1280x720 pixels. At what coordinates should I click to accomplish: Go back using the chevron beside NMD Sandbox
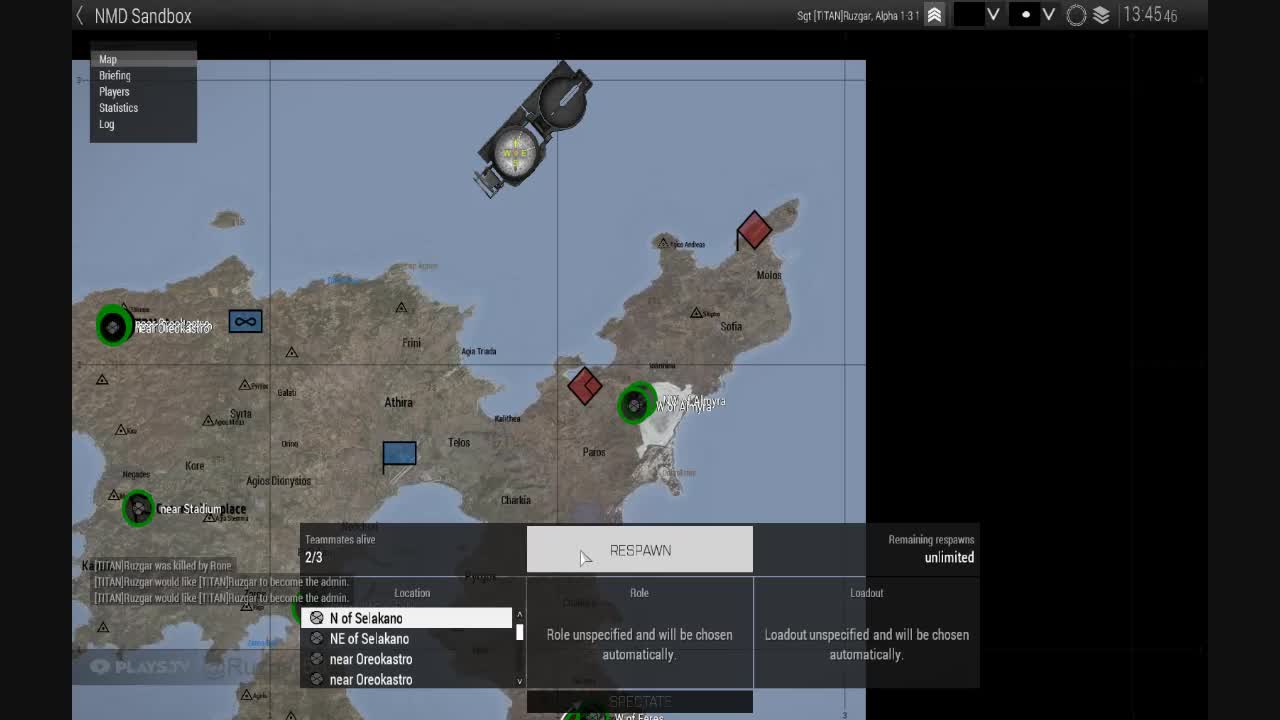point(80,15)
